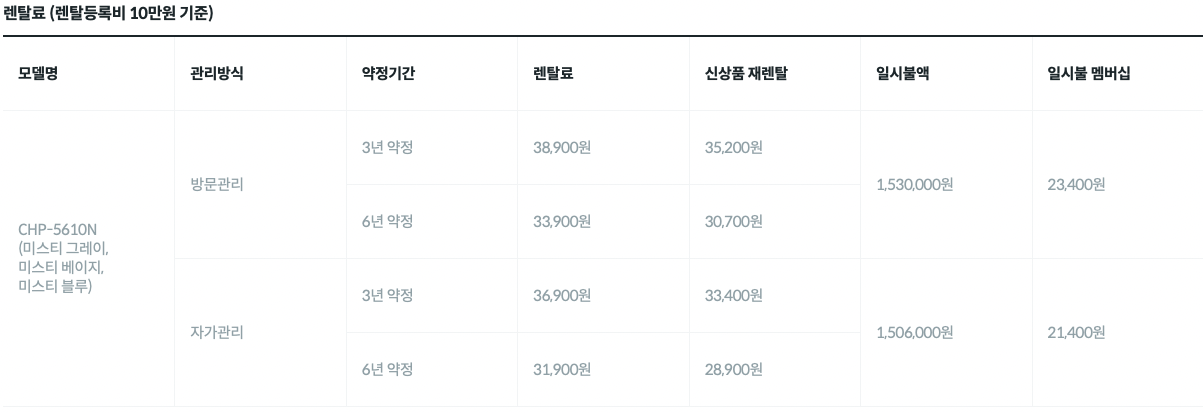Select the 35,200원 re-rental price
Screen dimensions: 1203x413
[734, 147]
